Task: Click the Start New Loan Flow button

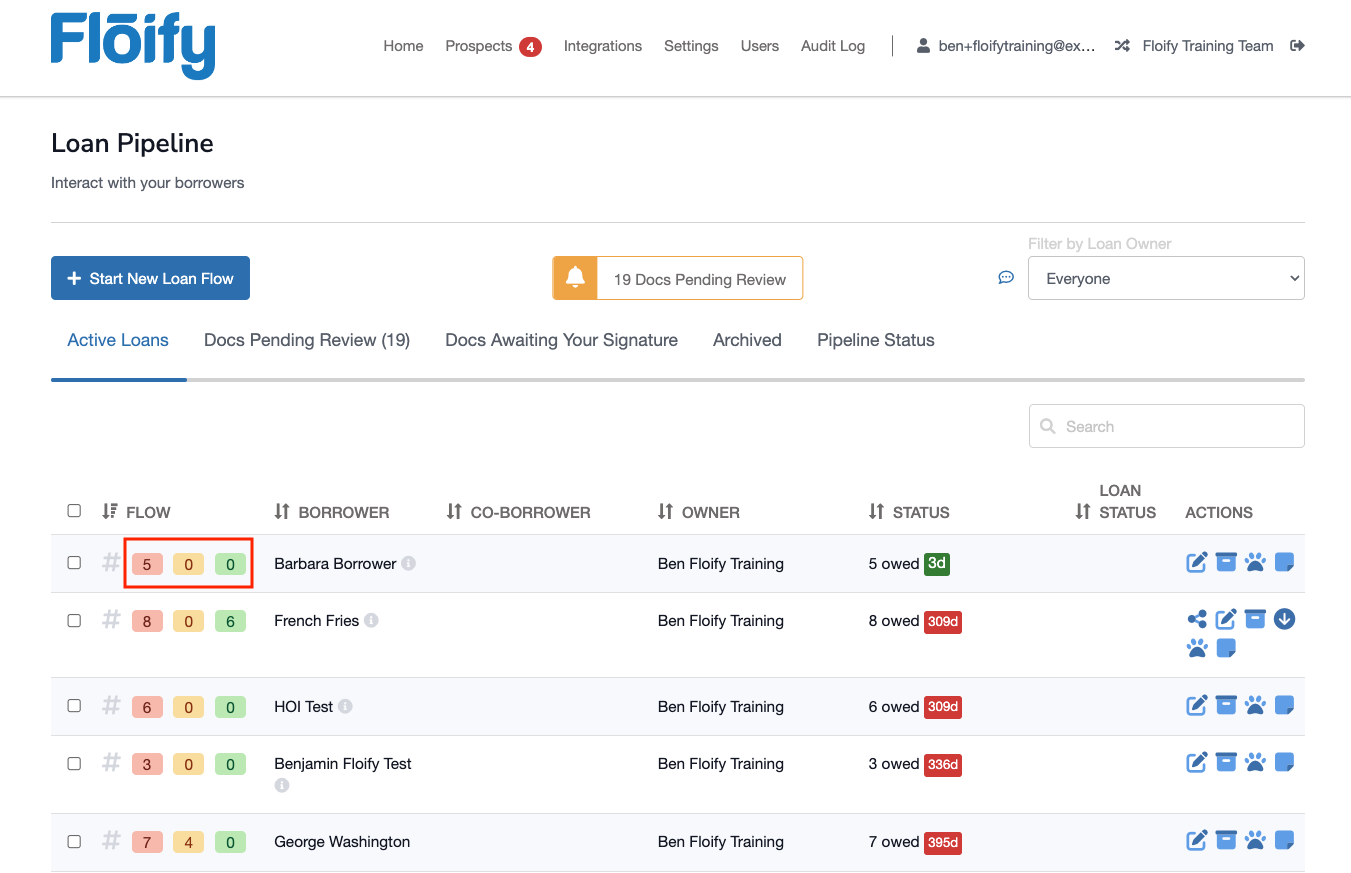Action: tap(150, 279)
